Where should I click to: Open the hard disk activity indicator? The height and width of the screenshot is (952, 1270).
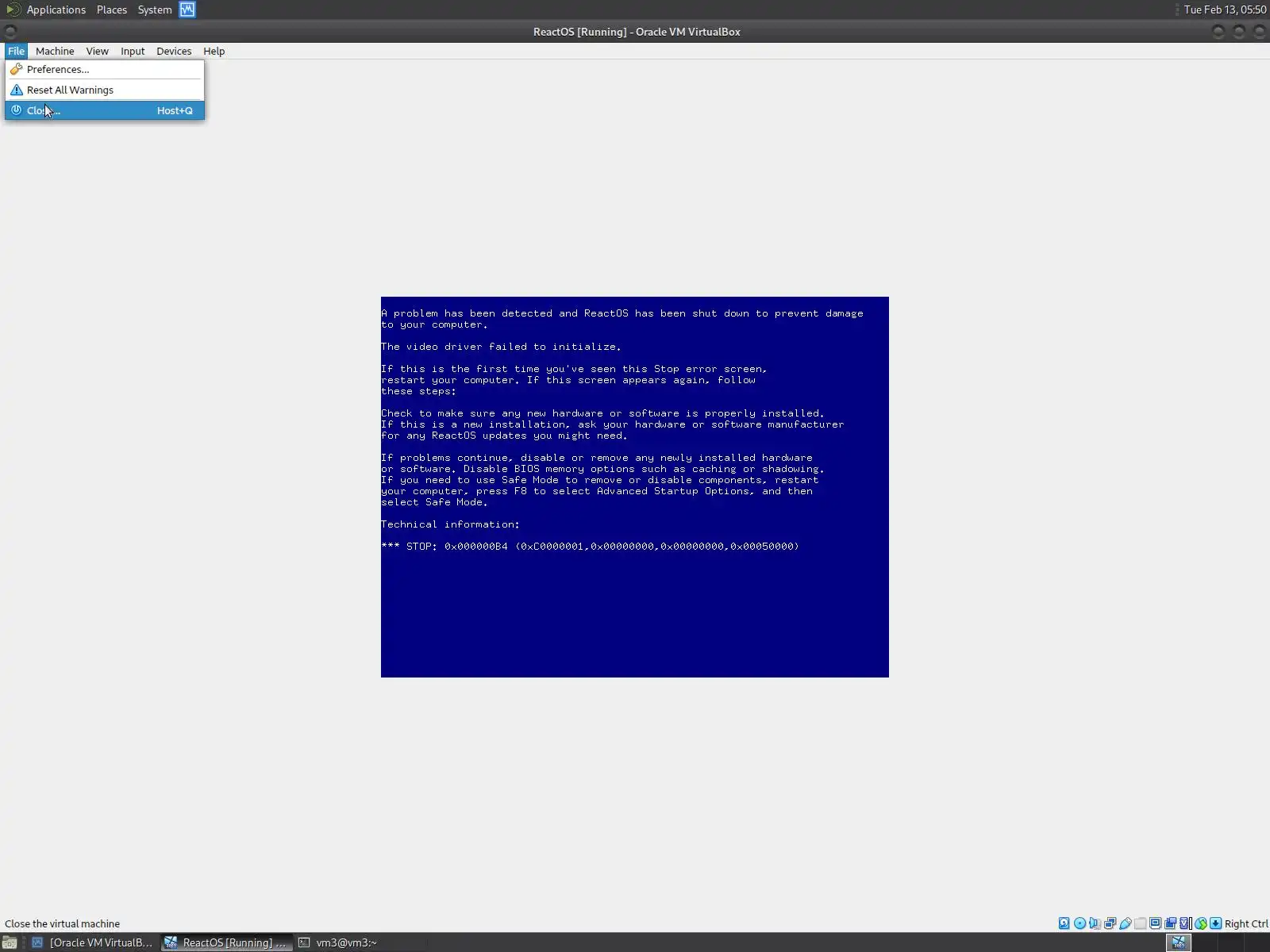pyautogui.click(x=1064, y=923)
